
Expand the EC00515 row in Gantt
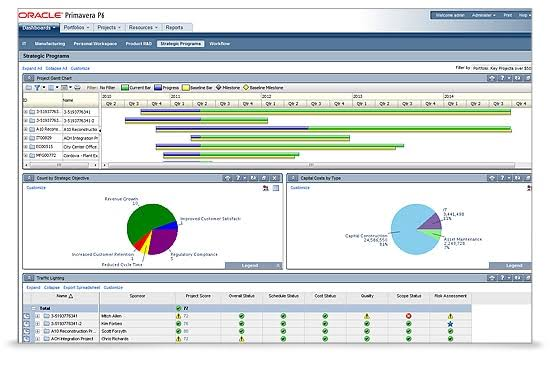pyautogui.click(x=26, y=147)
